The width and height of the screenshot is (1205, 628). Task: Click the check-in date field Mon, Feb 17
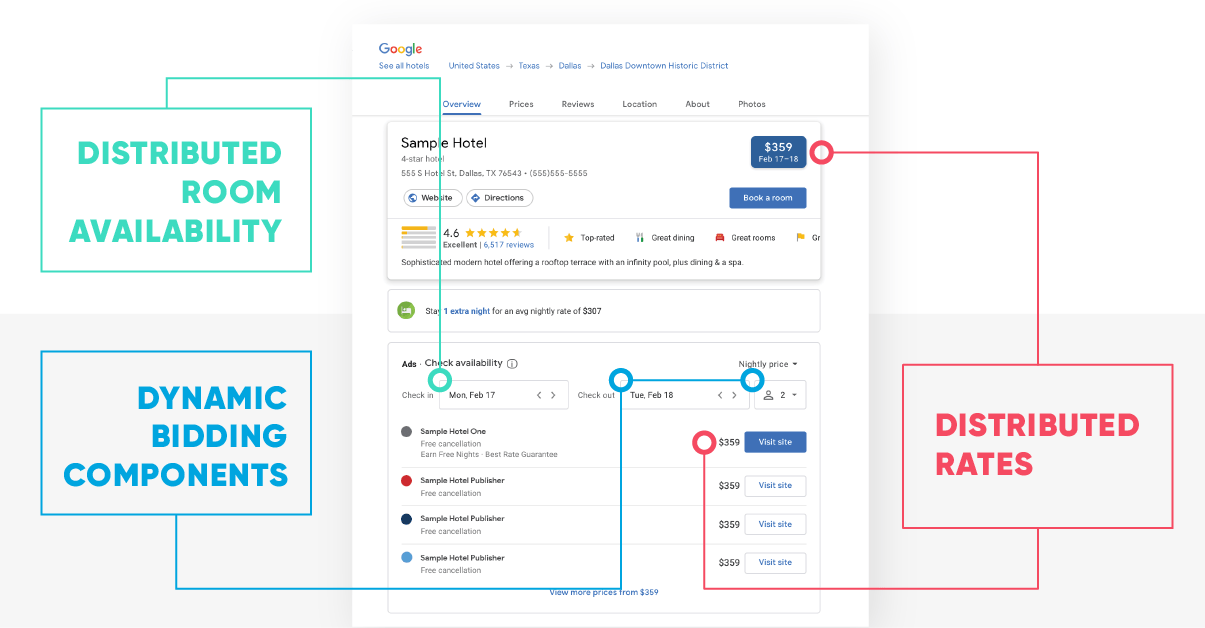point(504,395)
